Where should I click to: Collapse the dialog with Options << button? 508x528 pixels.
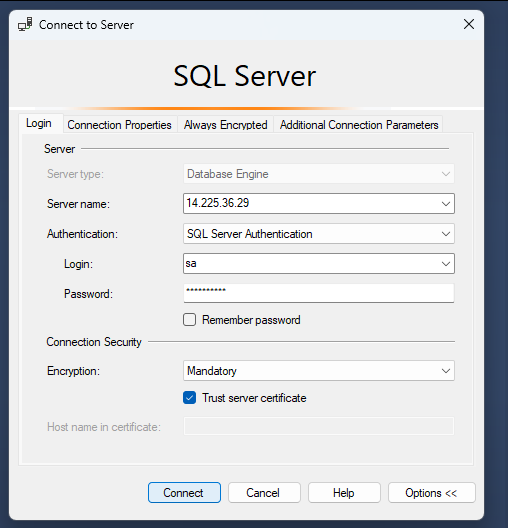point(432,493)
